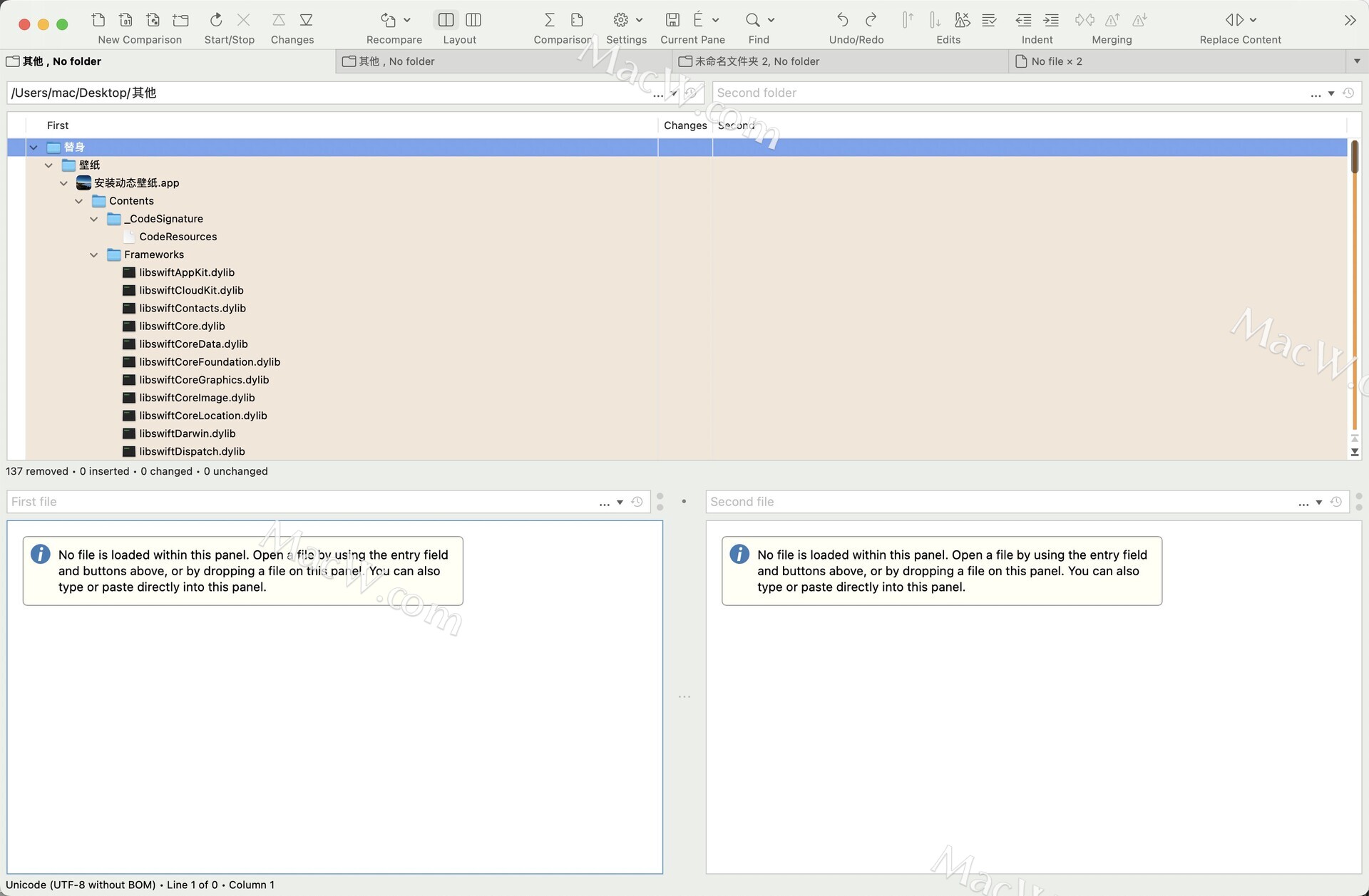Screen dimensions: 1369x896
Task: Collapse the Contents folder
Action: pos(78,201)
